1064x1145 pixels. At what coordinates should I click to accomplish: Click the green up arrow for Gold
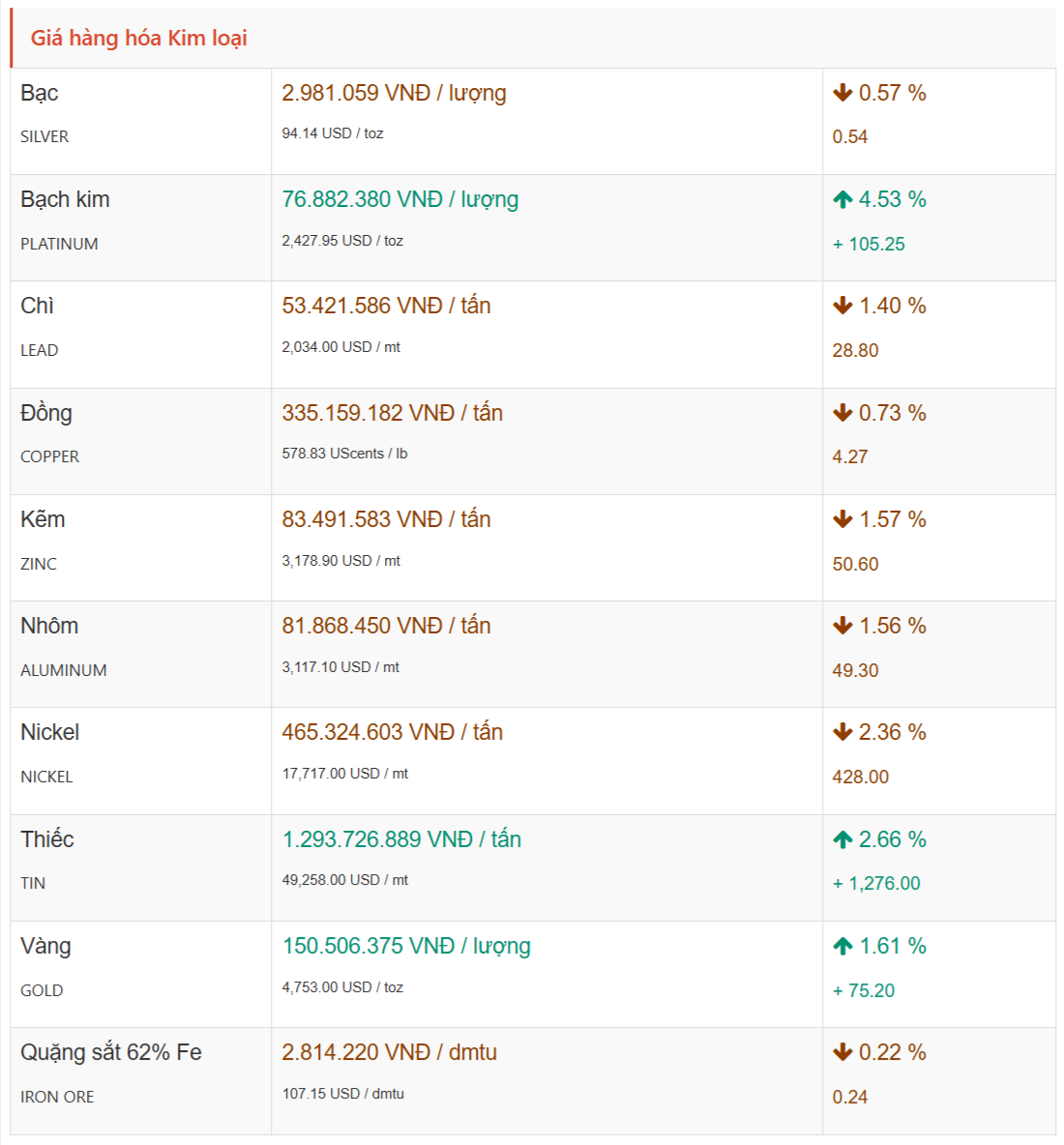coord(842,946)
